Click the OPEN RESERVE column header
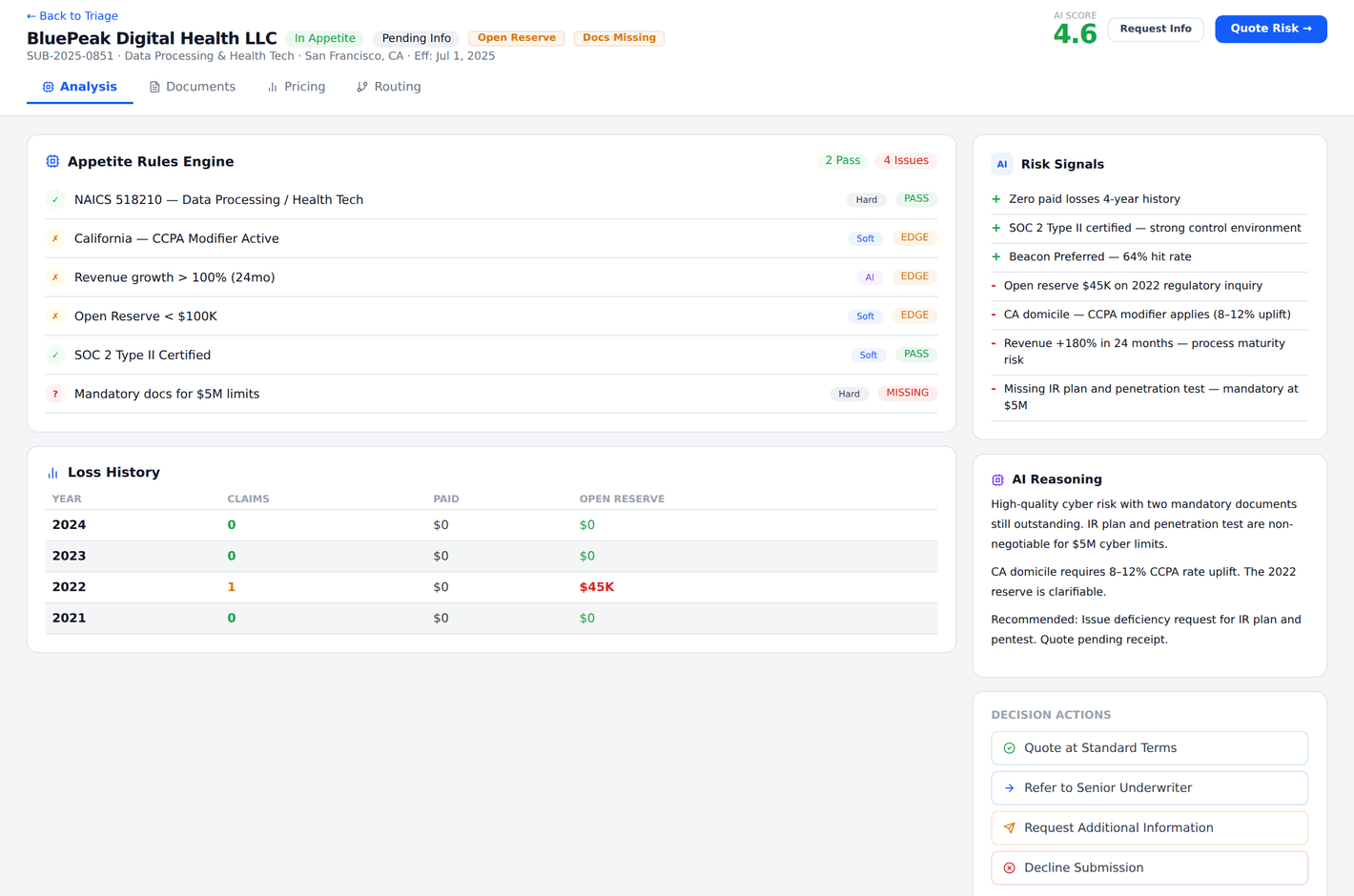 click(x=622, y=499)
